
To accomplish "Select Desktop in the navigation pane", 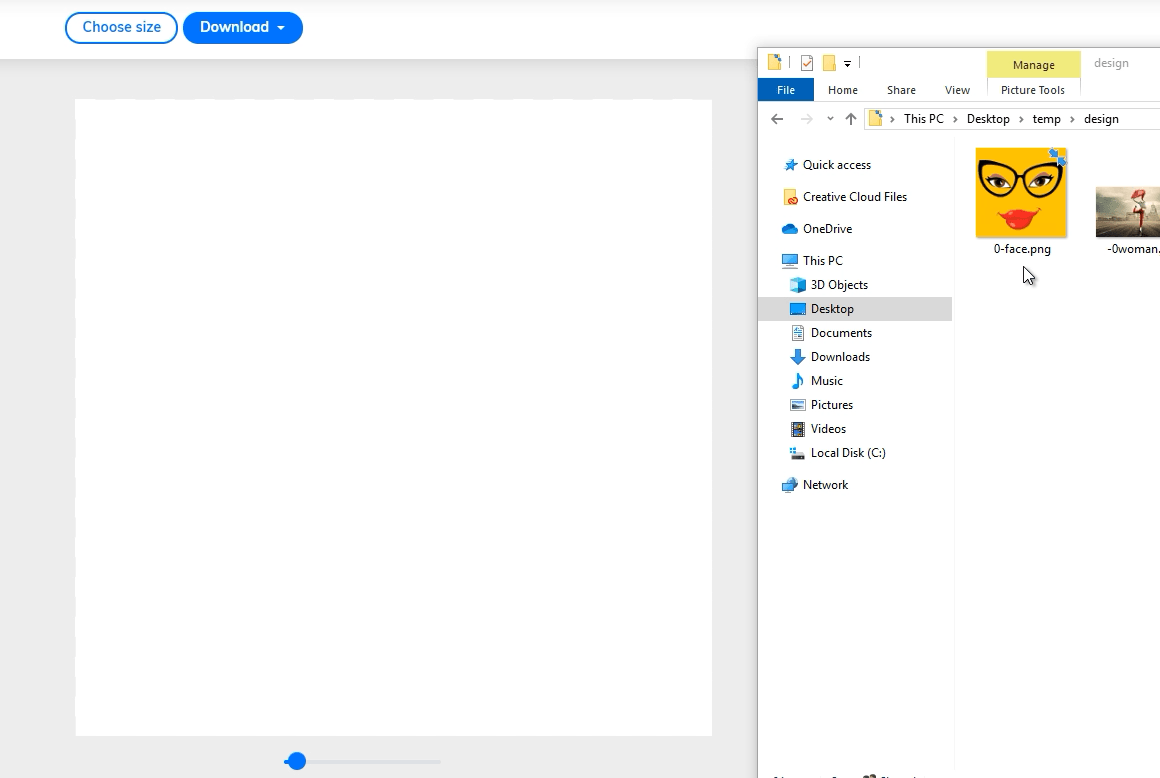I will (x=854, y=308).
